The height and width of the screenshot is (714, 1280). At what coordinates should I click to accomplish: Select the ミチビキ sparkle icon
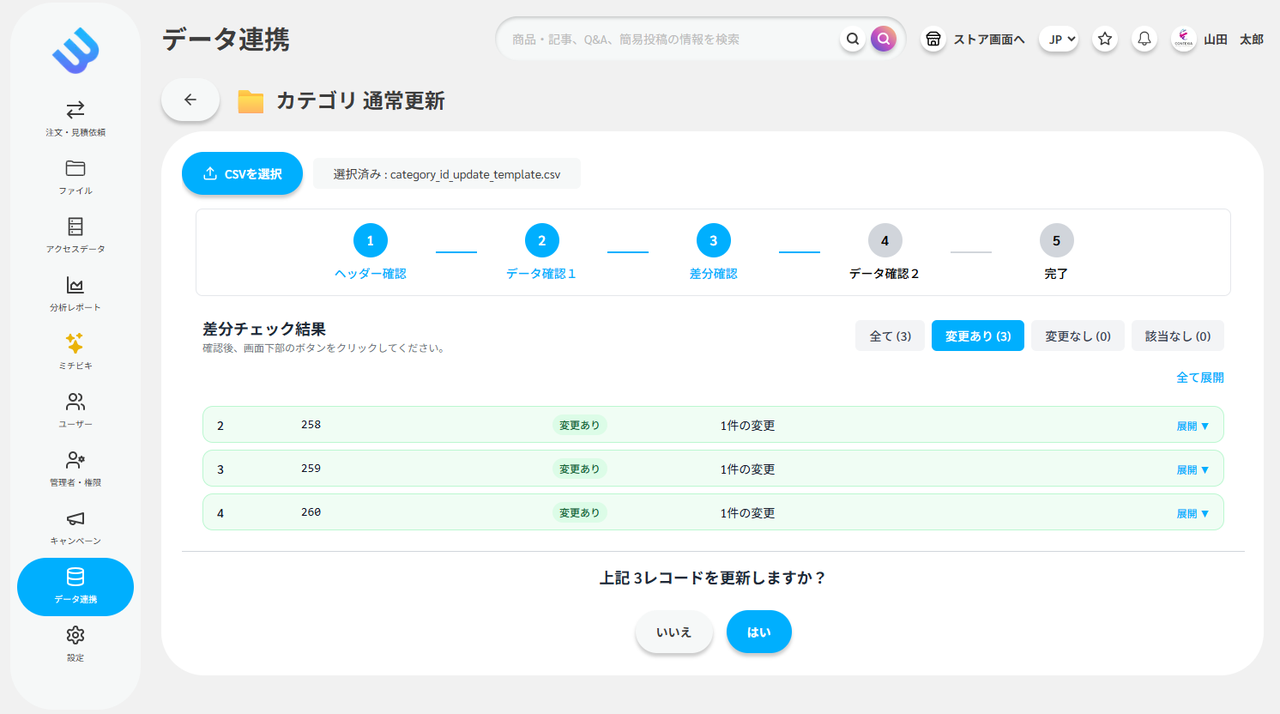pos(74,346)
